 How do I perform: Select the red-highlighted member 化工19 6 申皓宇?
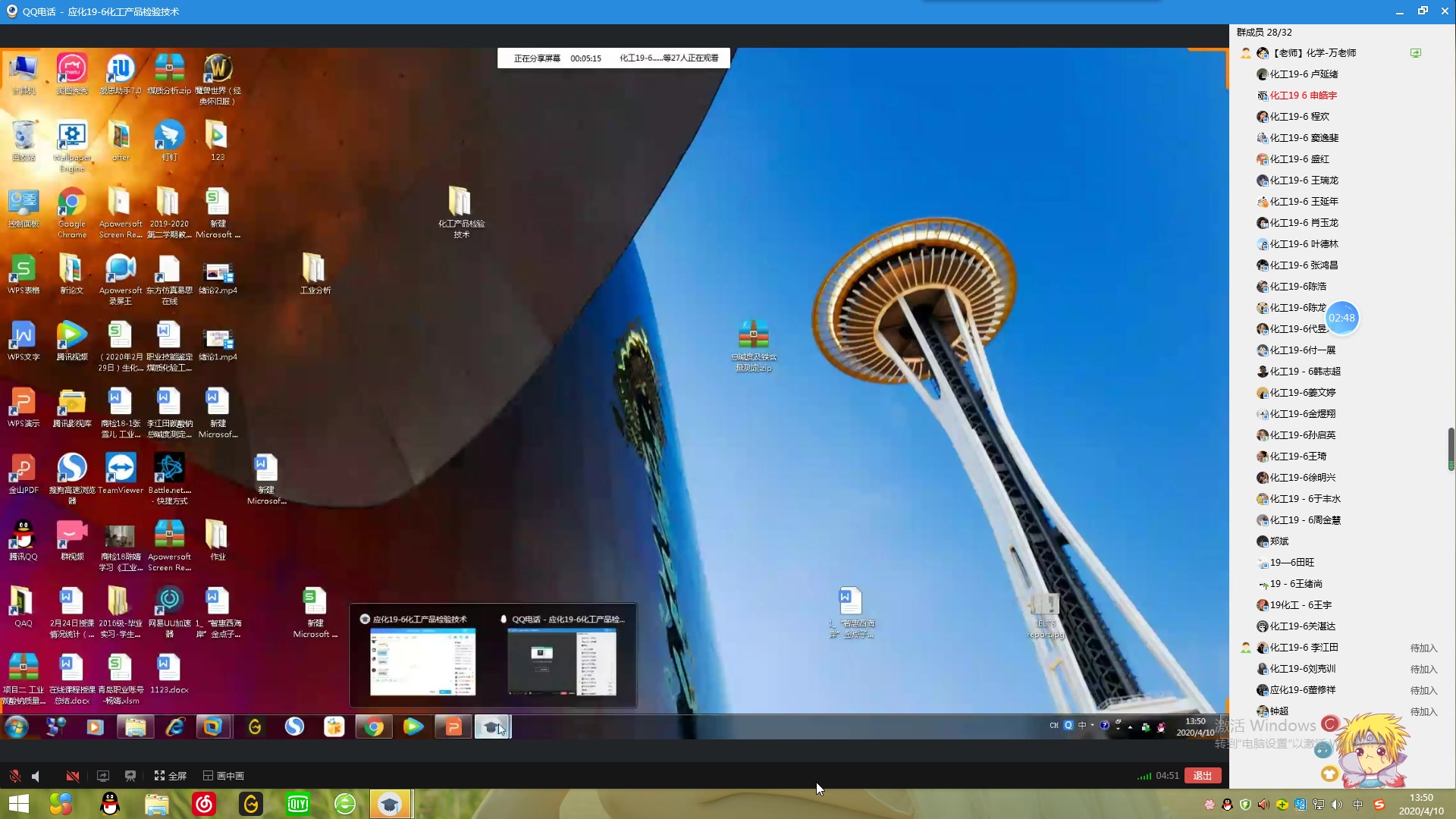click(1297, 96)
